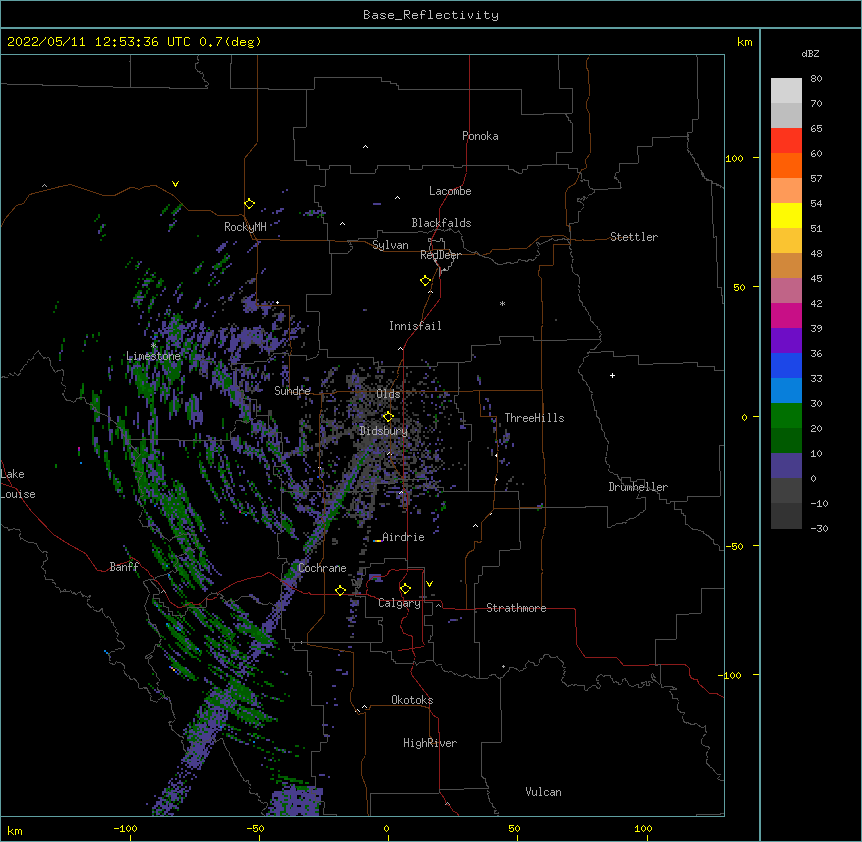Pick the bright green swatch above 20 label
Image resolution: width=862 pixels, height=842 pixels.
tap(786, 416)
